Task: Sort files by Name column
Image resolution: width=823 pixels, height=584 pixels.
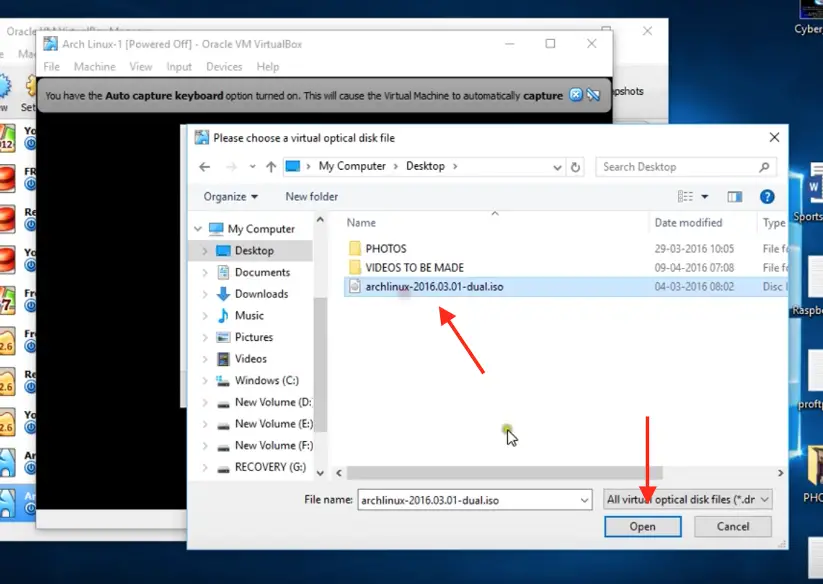Action: [x=361, y=222]
